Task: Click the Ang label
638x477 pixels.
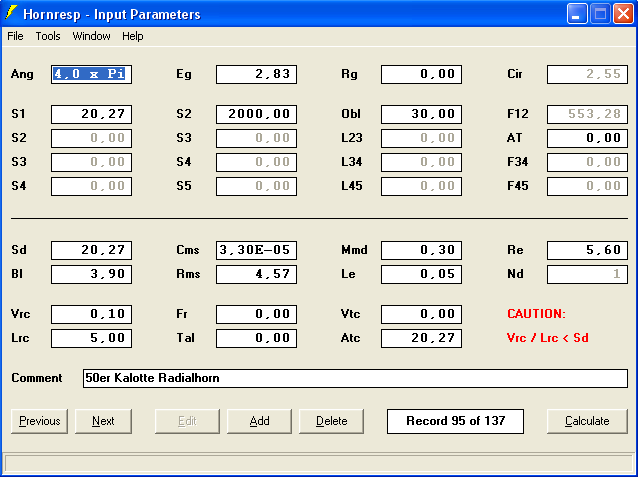Action: 22,74
